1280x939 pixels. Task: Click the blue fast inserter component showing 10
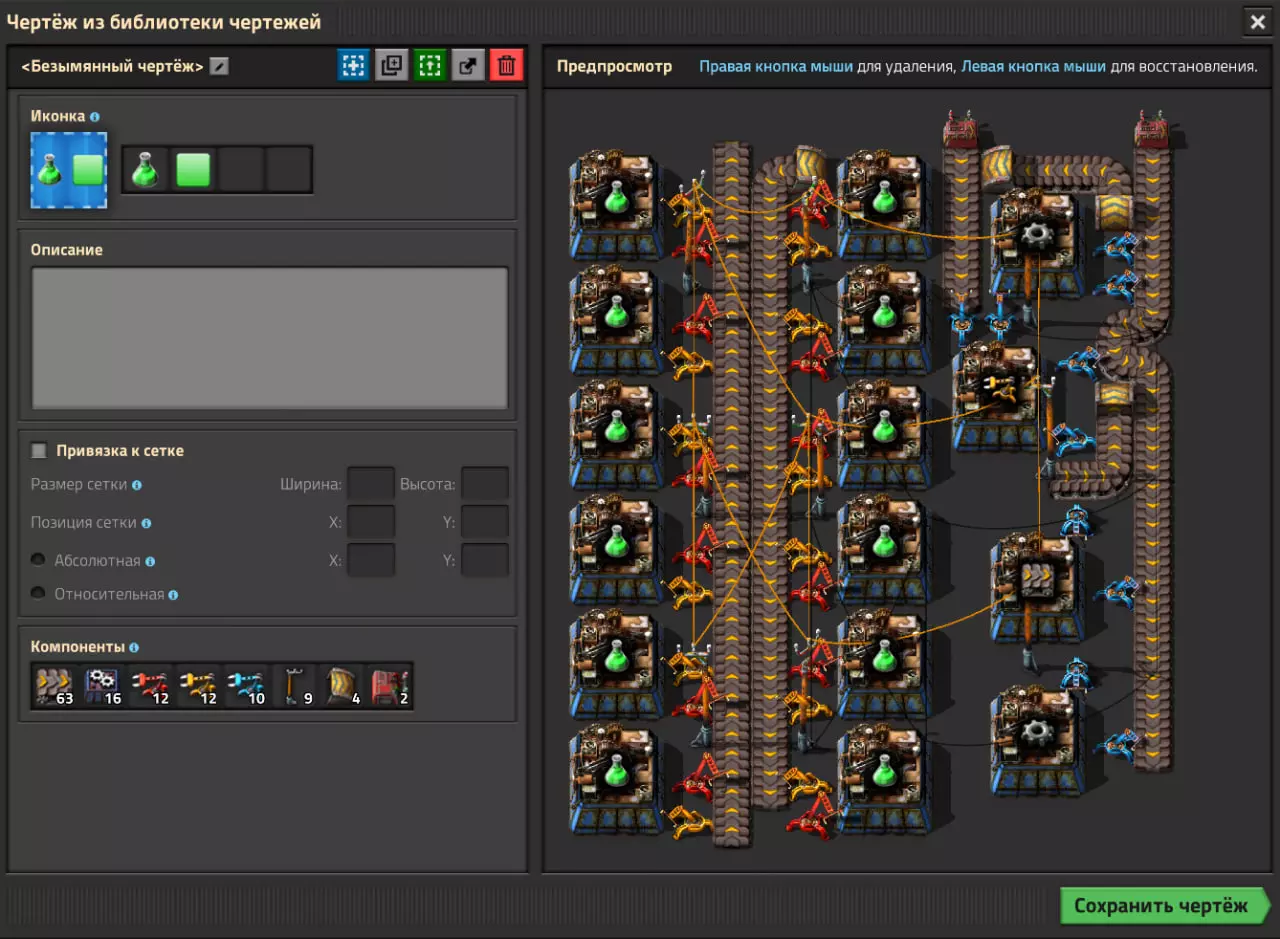[x=246, y=686]
